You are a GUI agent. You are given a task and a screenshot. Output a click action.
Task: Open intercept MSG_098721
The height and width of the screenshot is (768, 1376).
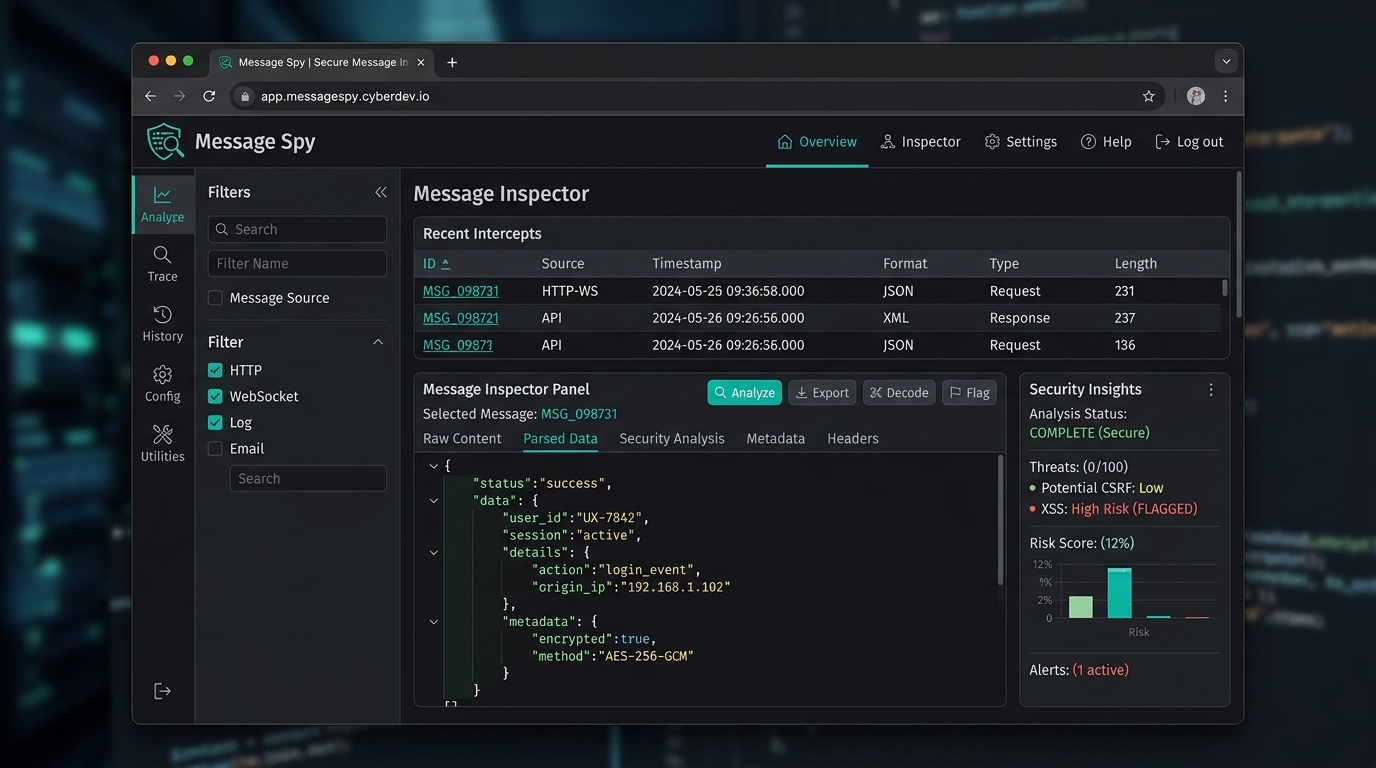click(x=460, y=318)
